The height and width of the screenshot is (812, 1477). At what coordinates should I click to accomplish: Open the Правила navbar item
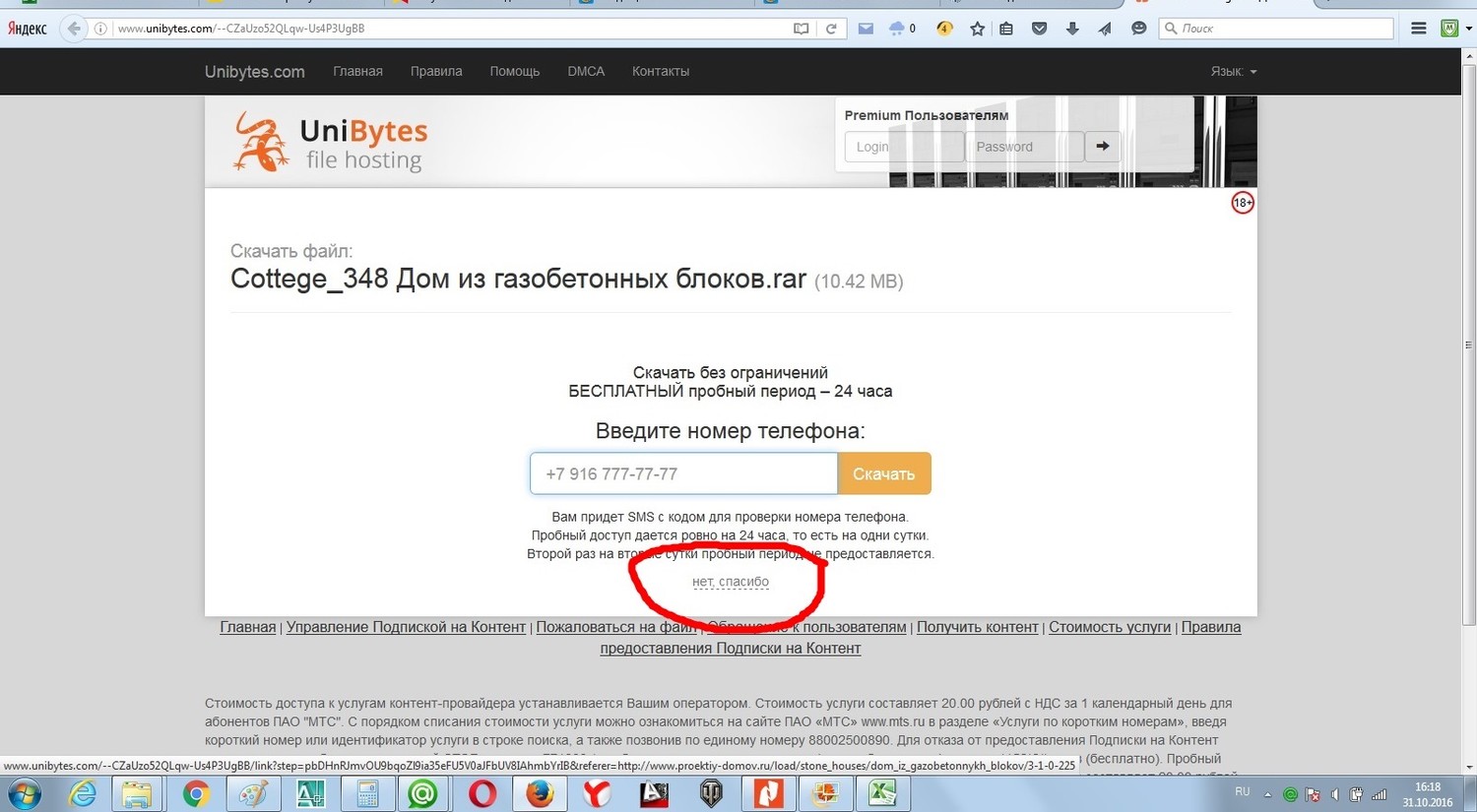[x=436, y=71]
